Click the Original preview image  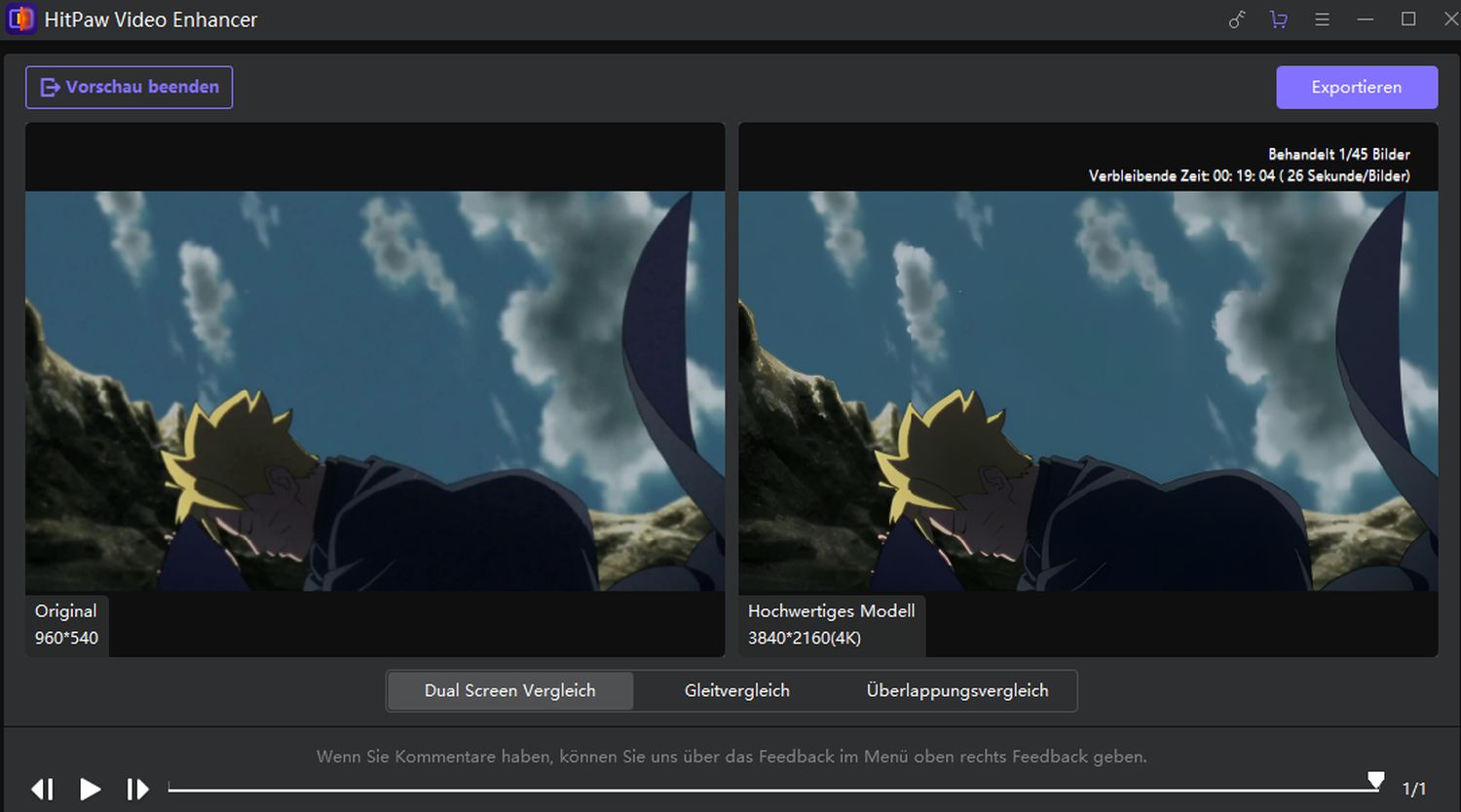375,390
